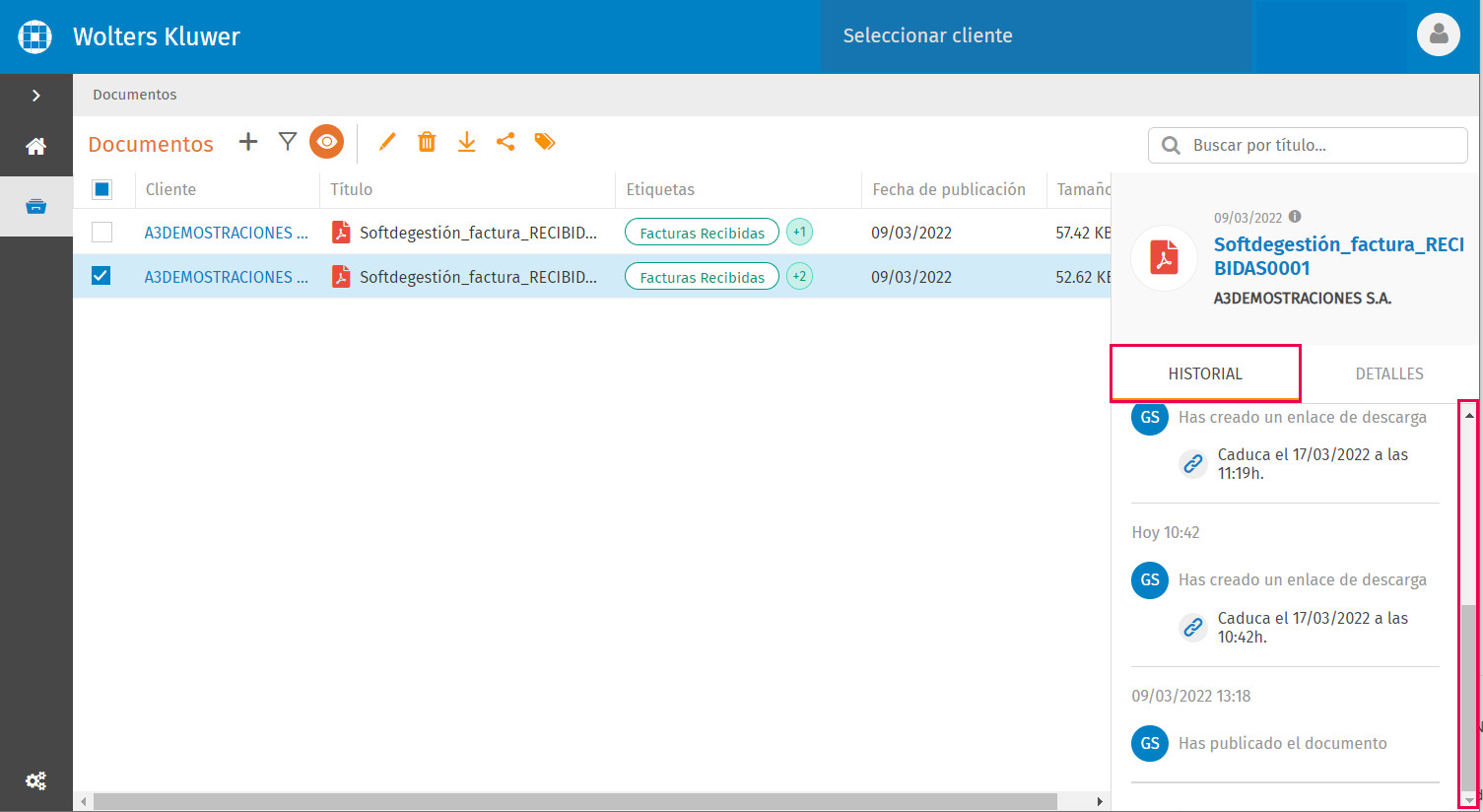Toggle the select-all checkbox in the header
This screenshot has width=1483, height=812.
[x=101, y=189]
